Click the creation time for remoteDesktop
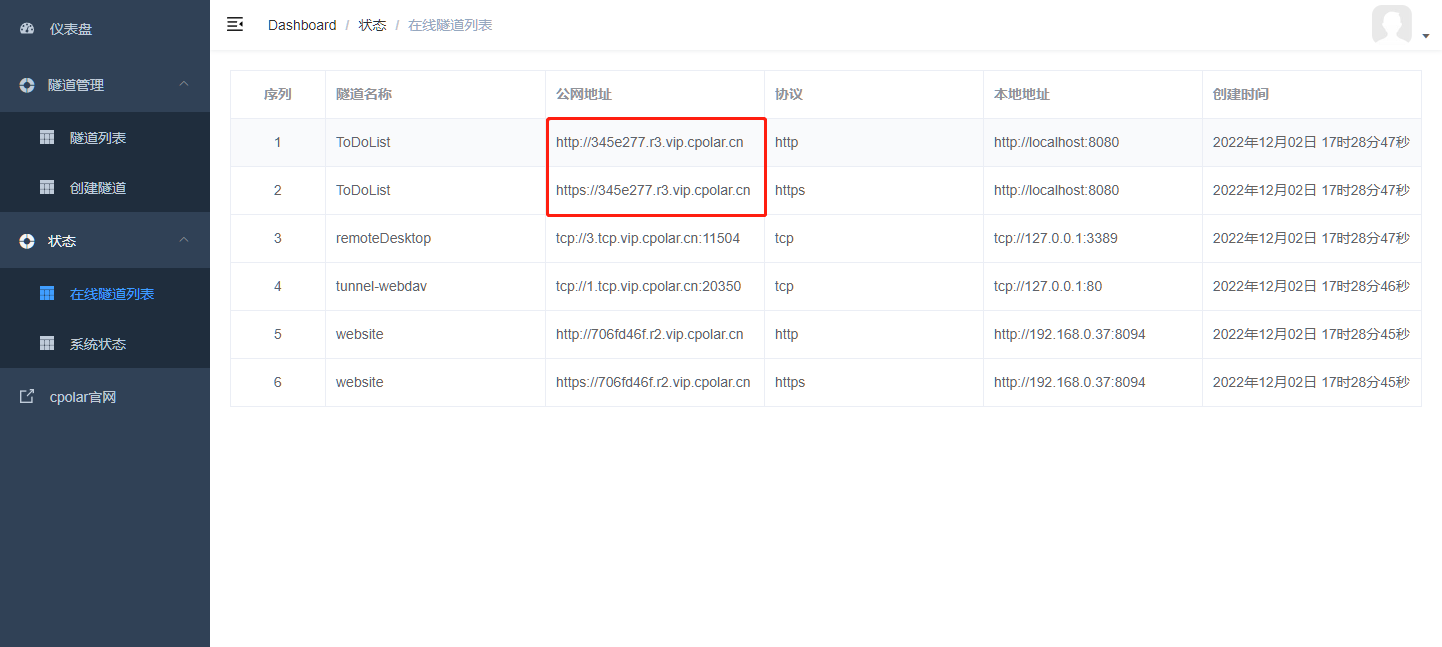1442x647 pixels. (x=1311, y=238)
